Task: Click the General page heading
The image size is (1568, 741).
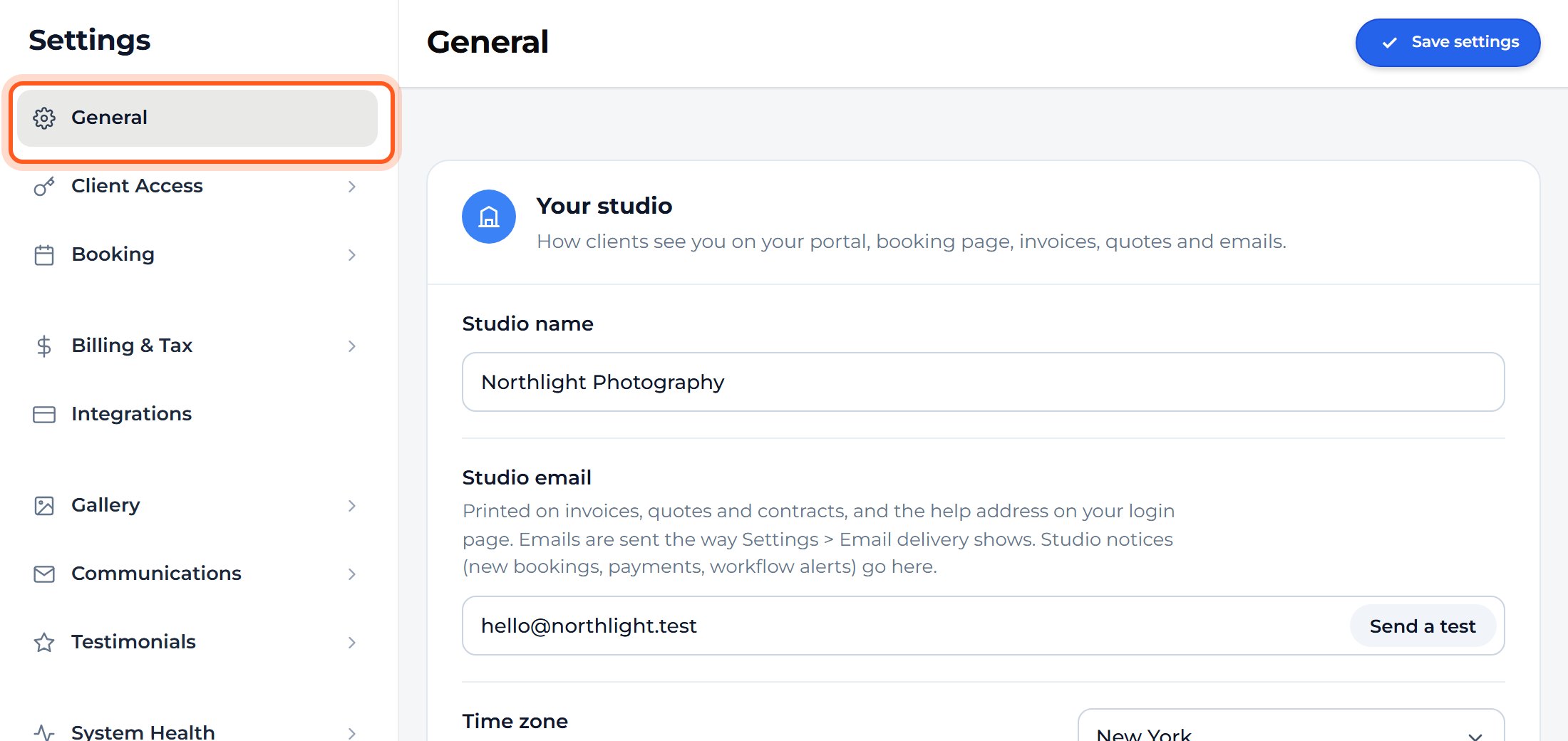Action: pos(488,42)
